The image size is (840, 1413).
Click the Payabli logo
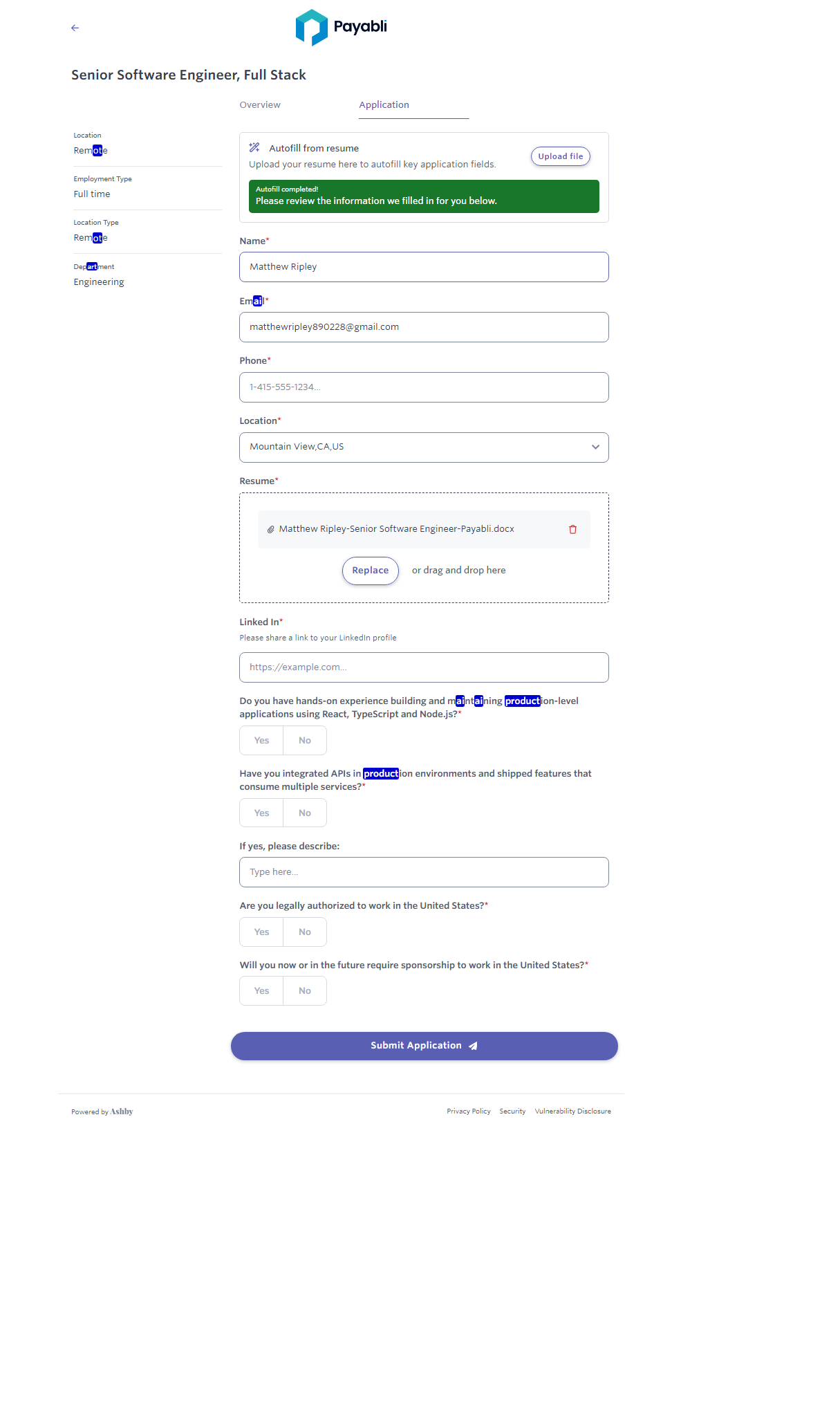pos(341,28)
